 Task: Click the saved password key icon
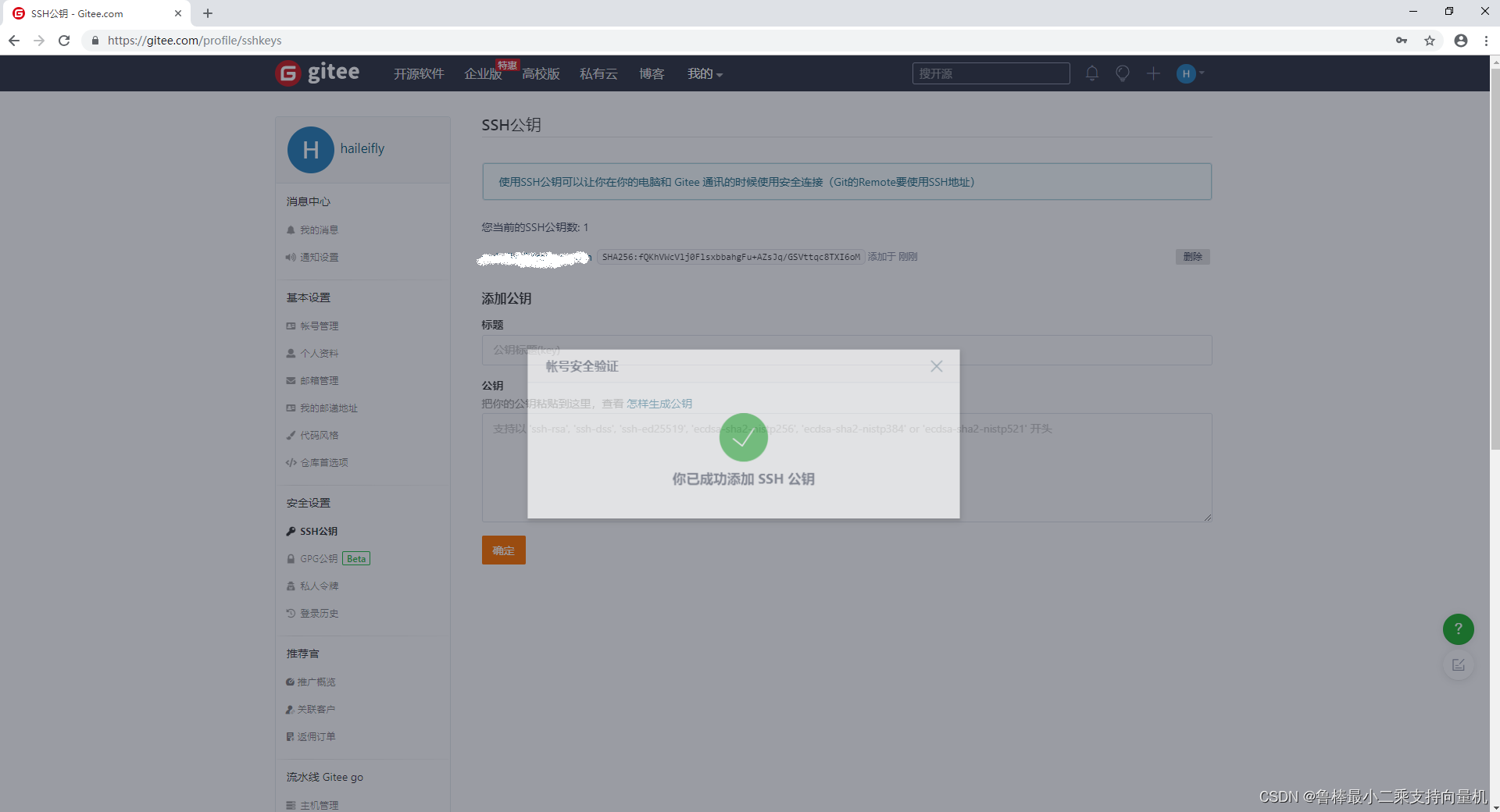coord(1402,41)
